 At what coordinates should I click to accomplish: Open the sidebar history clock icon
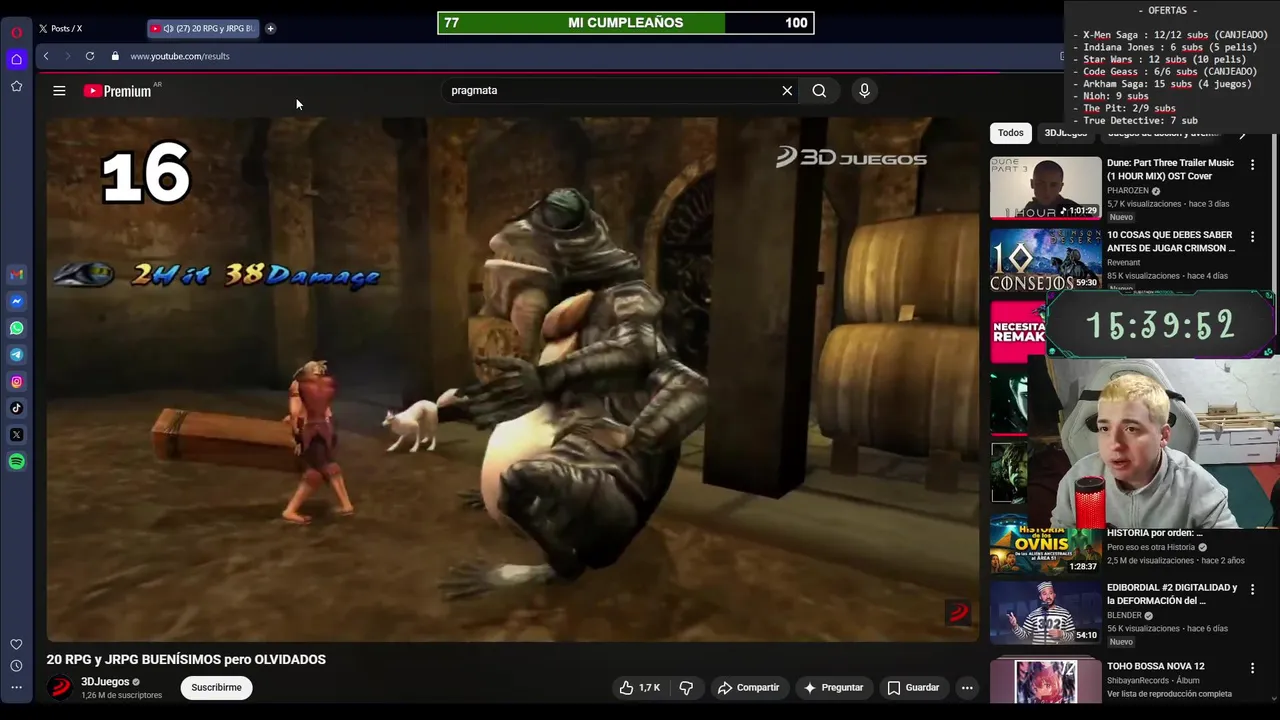point(16,666)
